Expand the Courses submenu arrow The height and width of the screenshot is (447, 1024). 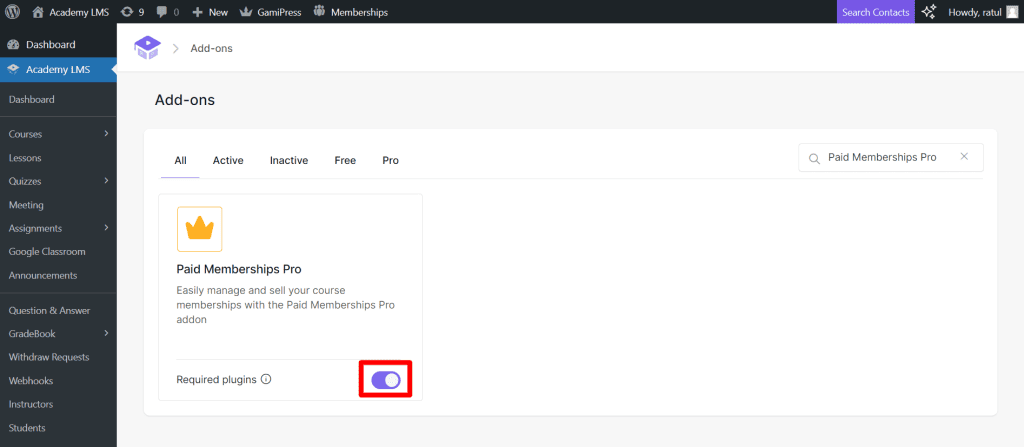point(106,134)
